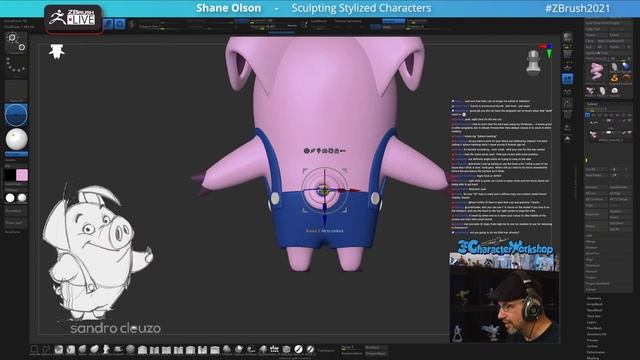Open the dotted stroke type thumbnail
This screenshot has height=360, width=640.
16,66
